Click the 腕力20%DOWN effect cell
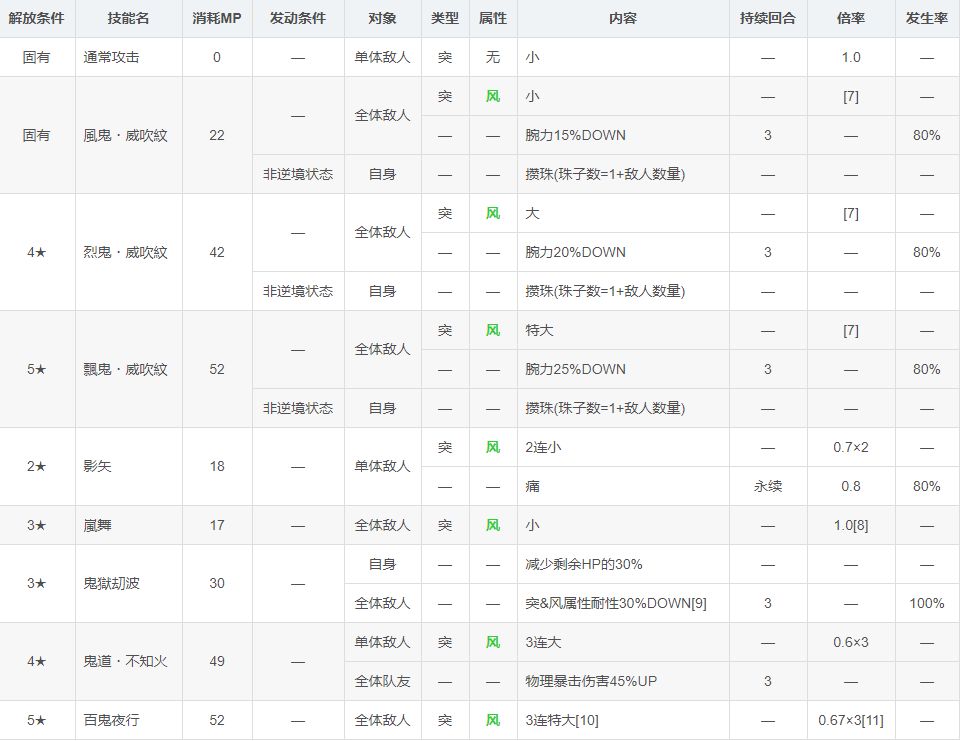This screenshot has width=962, height=741. 623,253
